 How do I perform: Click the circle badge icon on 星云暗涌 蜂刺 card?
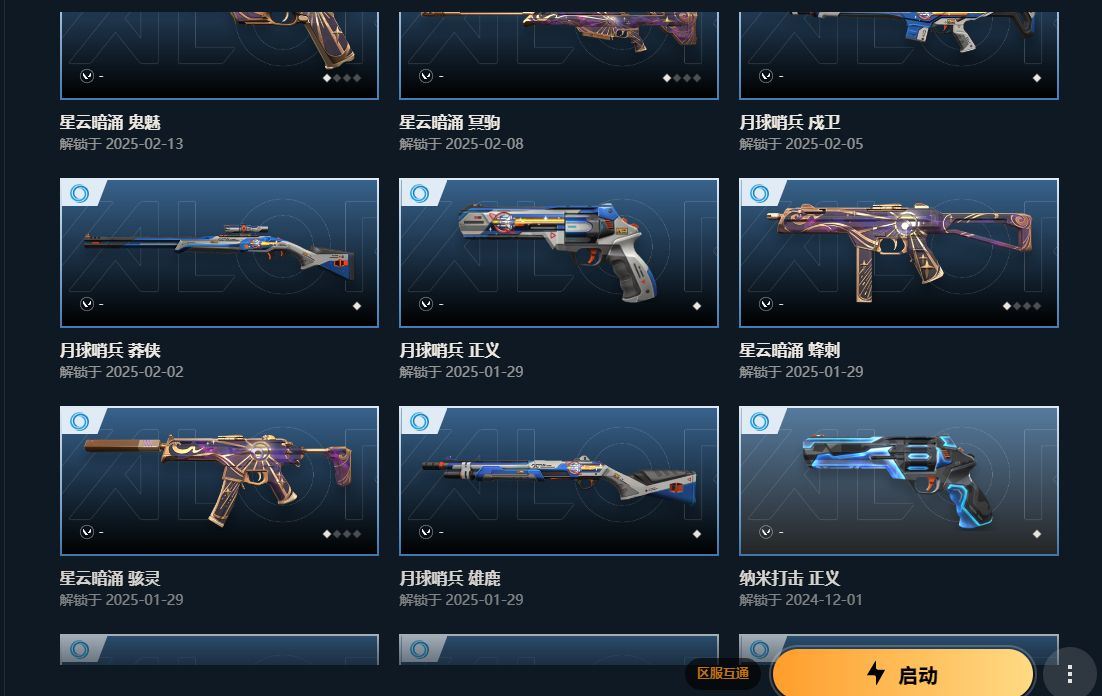coord(759,193)
